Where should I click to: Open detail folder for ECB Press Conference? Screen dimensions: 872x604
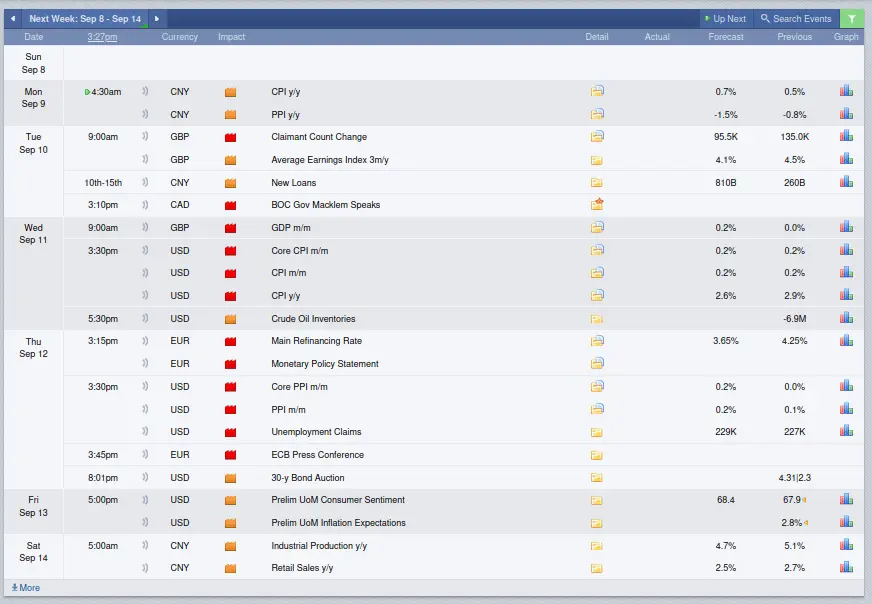tap(597, 455)
